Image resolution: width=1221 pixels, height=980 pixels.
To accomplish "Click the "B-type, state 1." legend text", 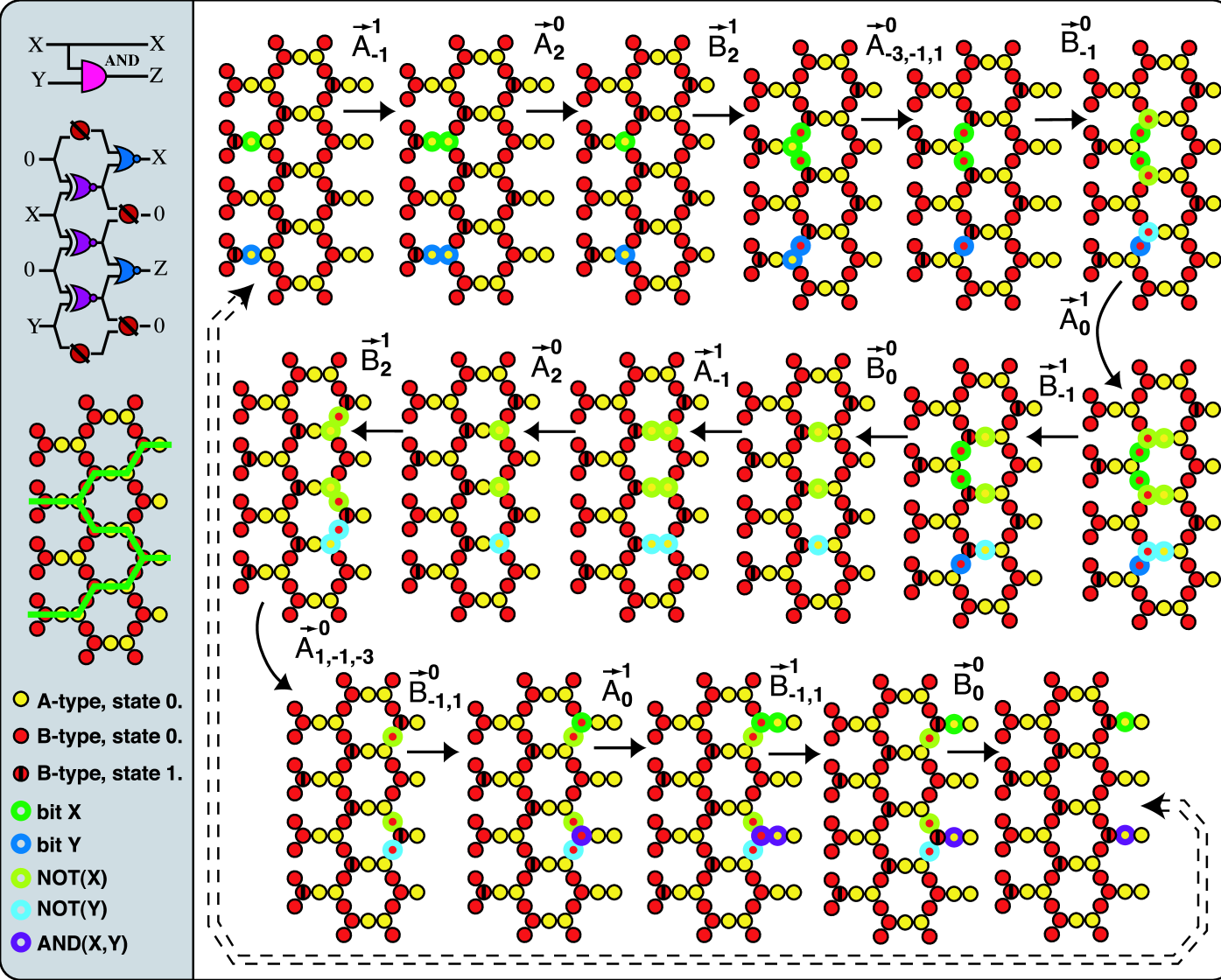I will [x=109, y=773].
